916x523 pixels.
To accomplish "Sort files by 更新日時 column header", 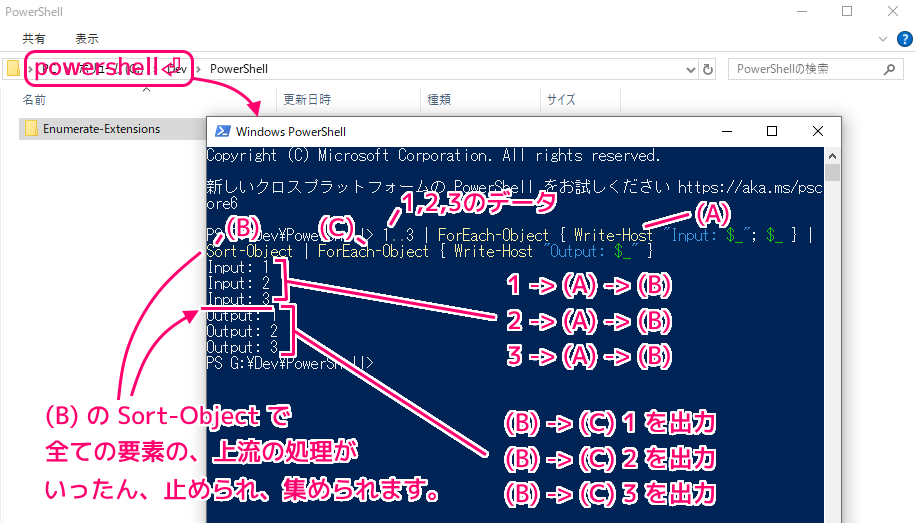I will pyautogui.click(x=307, y=100).
